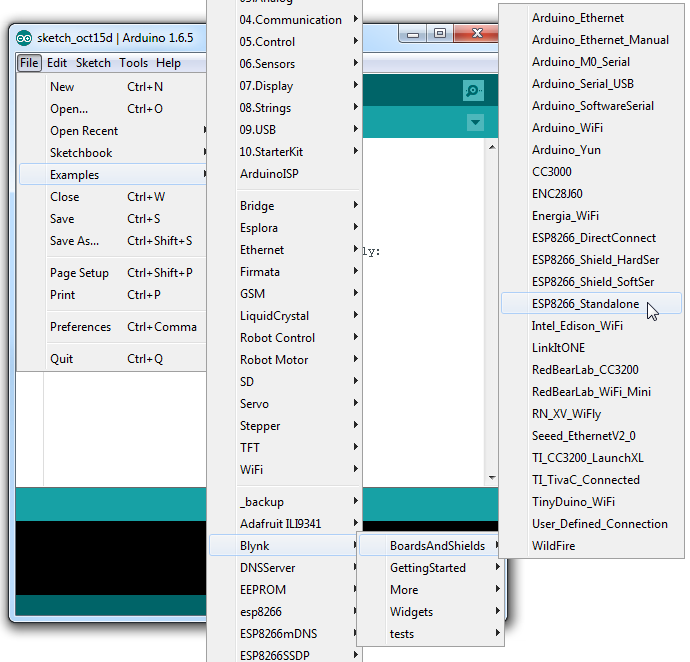Expand the Stepper examples
The image size is (690, 662).
[x=285, y=426]
